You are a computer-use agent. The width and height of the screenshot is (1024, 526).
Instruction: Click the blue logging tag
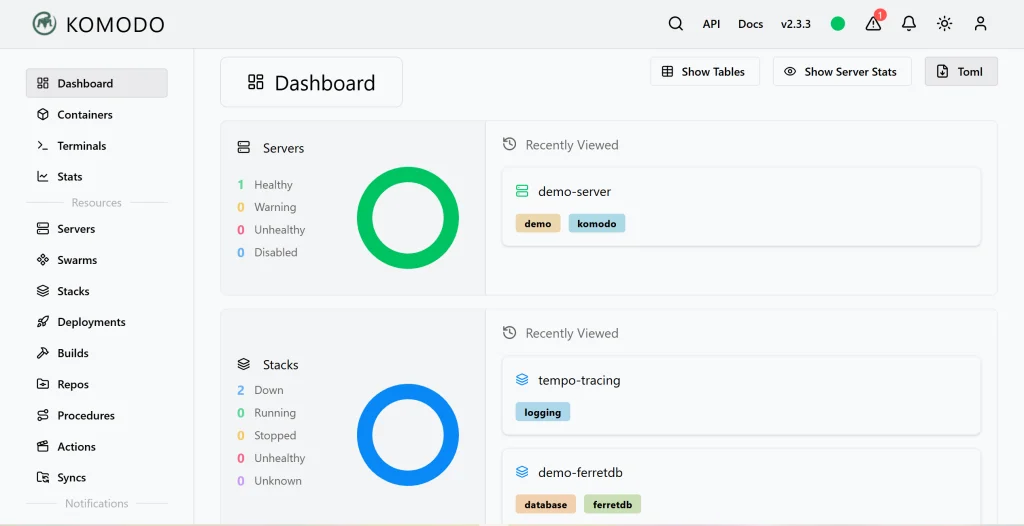point(543,412)
